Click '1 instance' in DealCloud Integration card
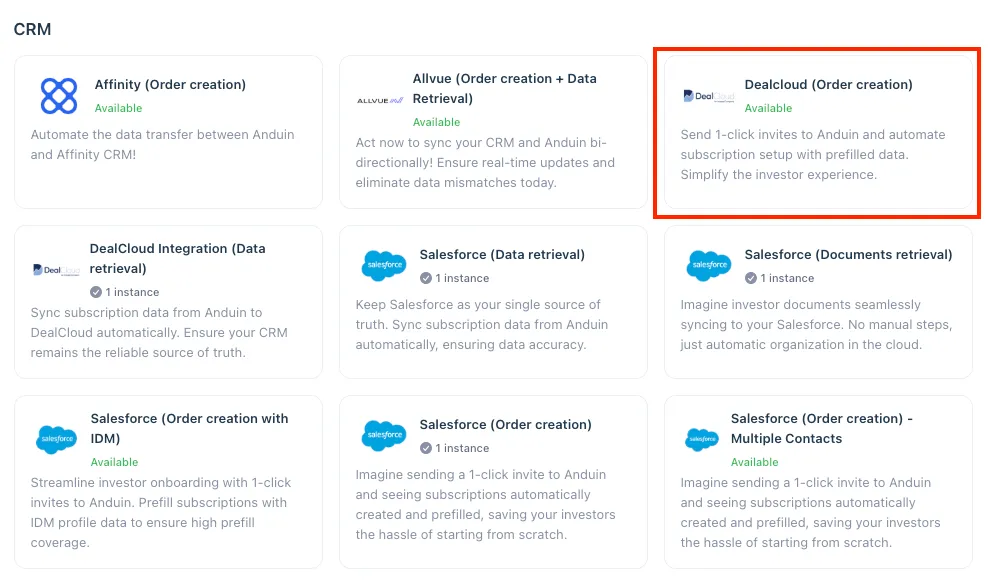 pos(132,292)
